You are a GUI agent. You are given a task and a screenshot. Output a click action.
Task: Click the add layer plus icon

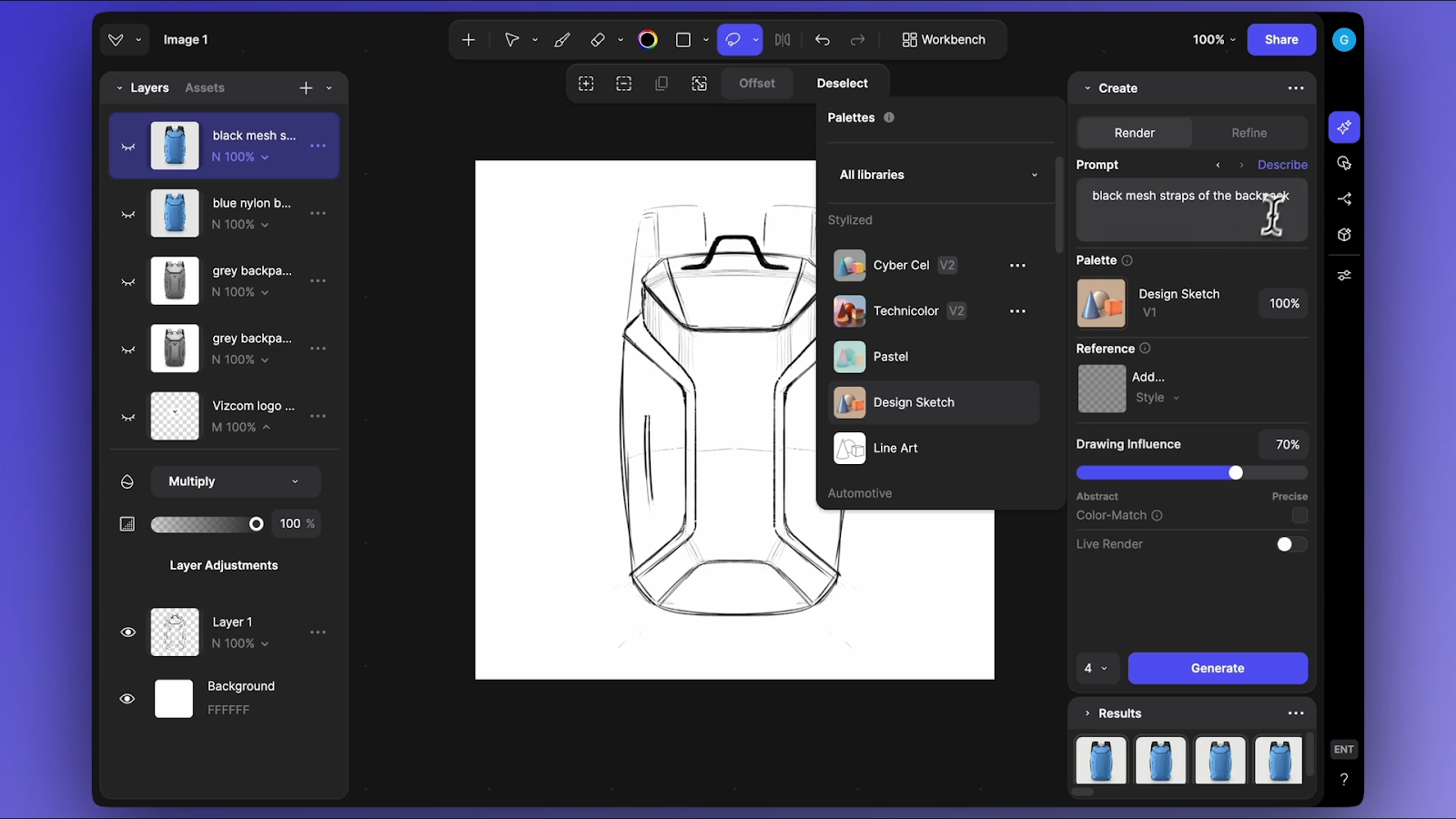click(x=305, y=87)
